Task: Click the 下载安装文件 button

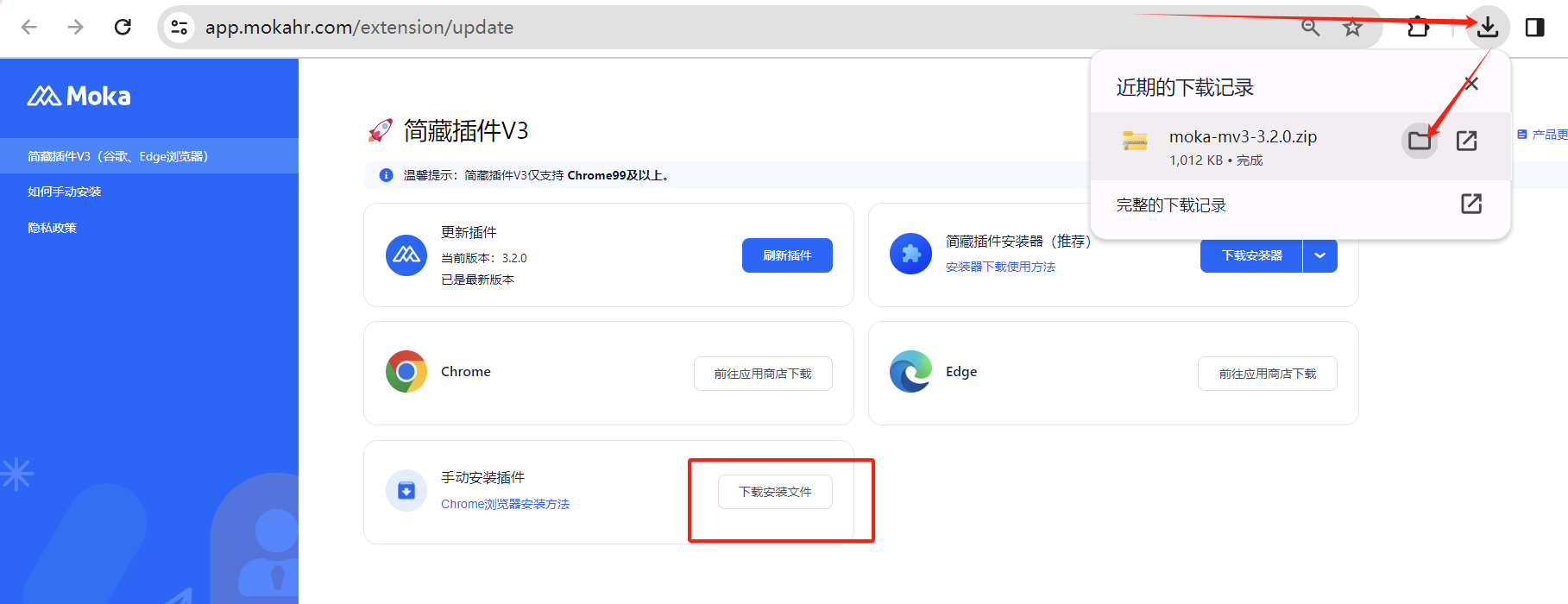Action: pyautogui.click(x=775, y=492)
